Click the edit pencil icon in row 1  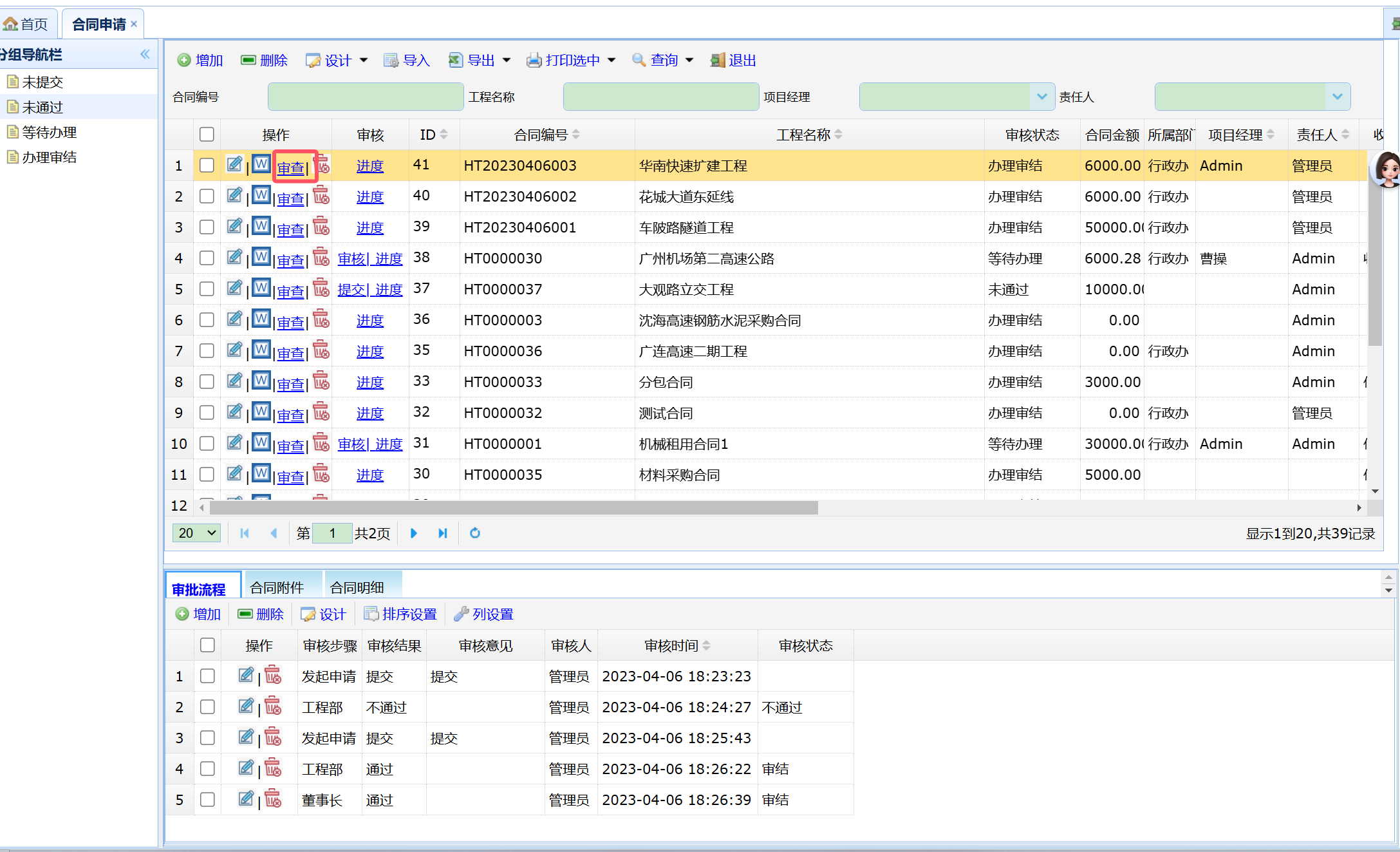(234, 164)
